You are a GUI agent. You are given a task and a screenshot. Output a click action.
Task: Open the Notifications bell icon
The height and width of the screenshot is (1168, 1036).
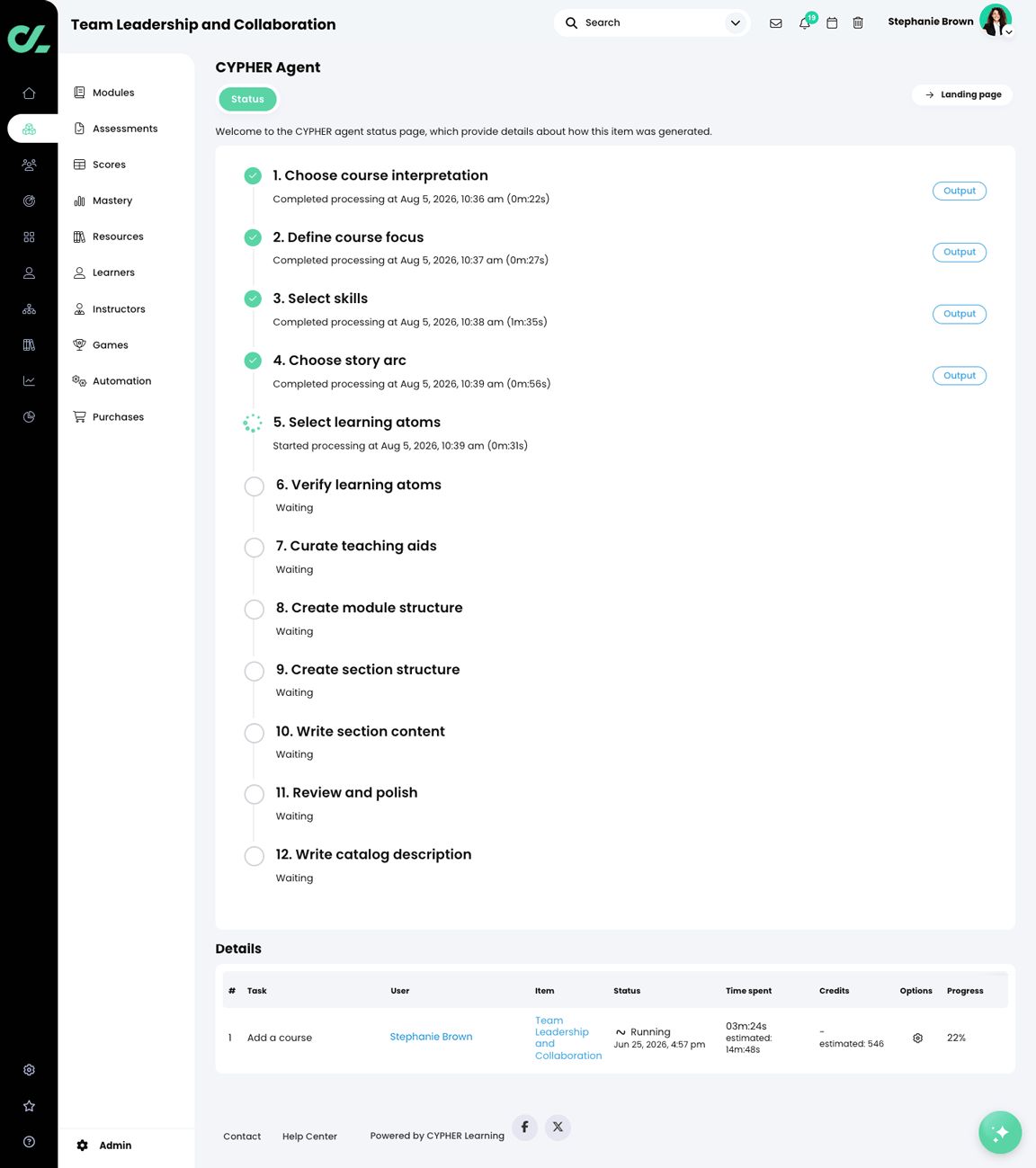coord(805,23)
